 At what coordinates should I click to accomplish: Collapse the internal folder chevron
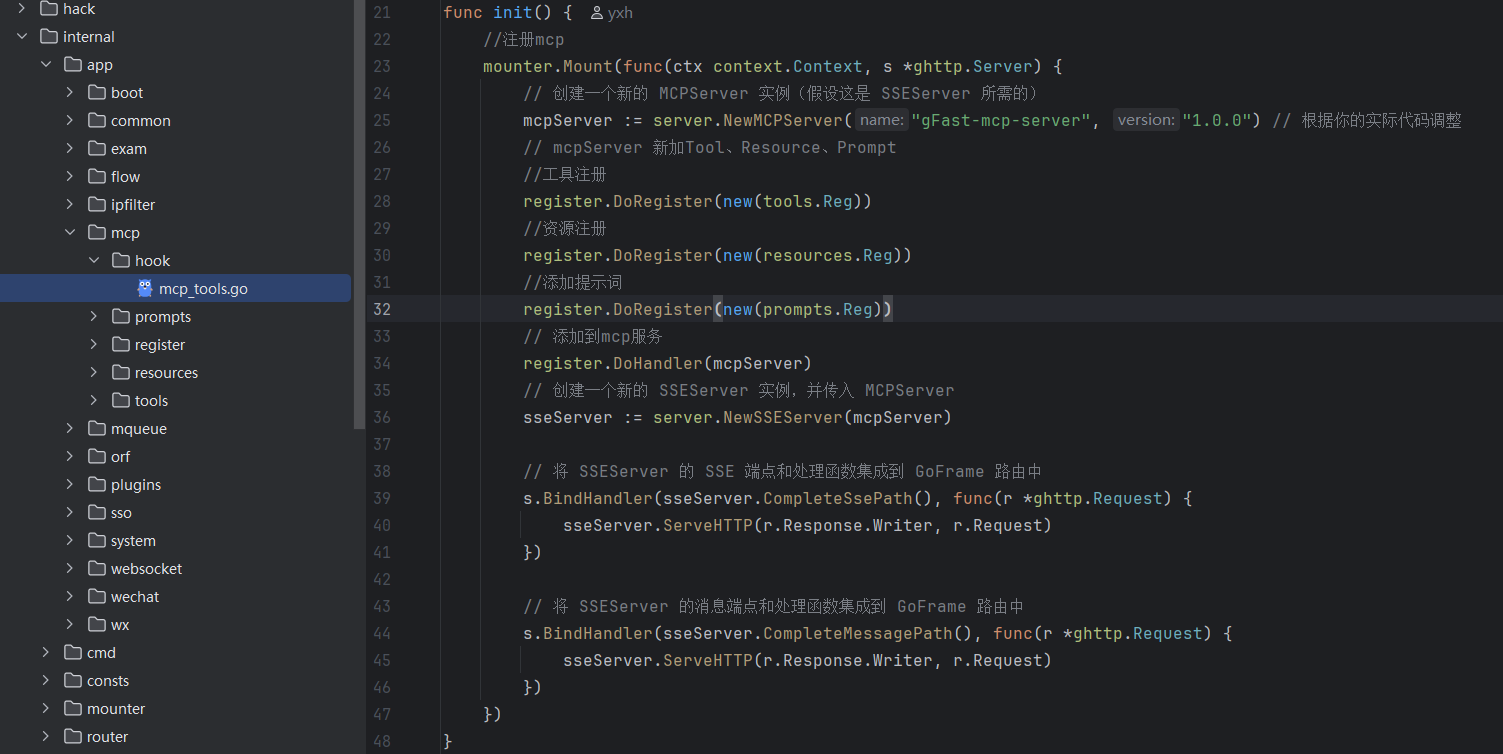click(x=22, y=37)
